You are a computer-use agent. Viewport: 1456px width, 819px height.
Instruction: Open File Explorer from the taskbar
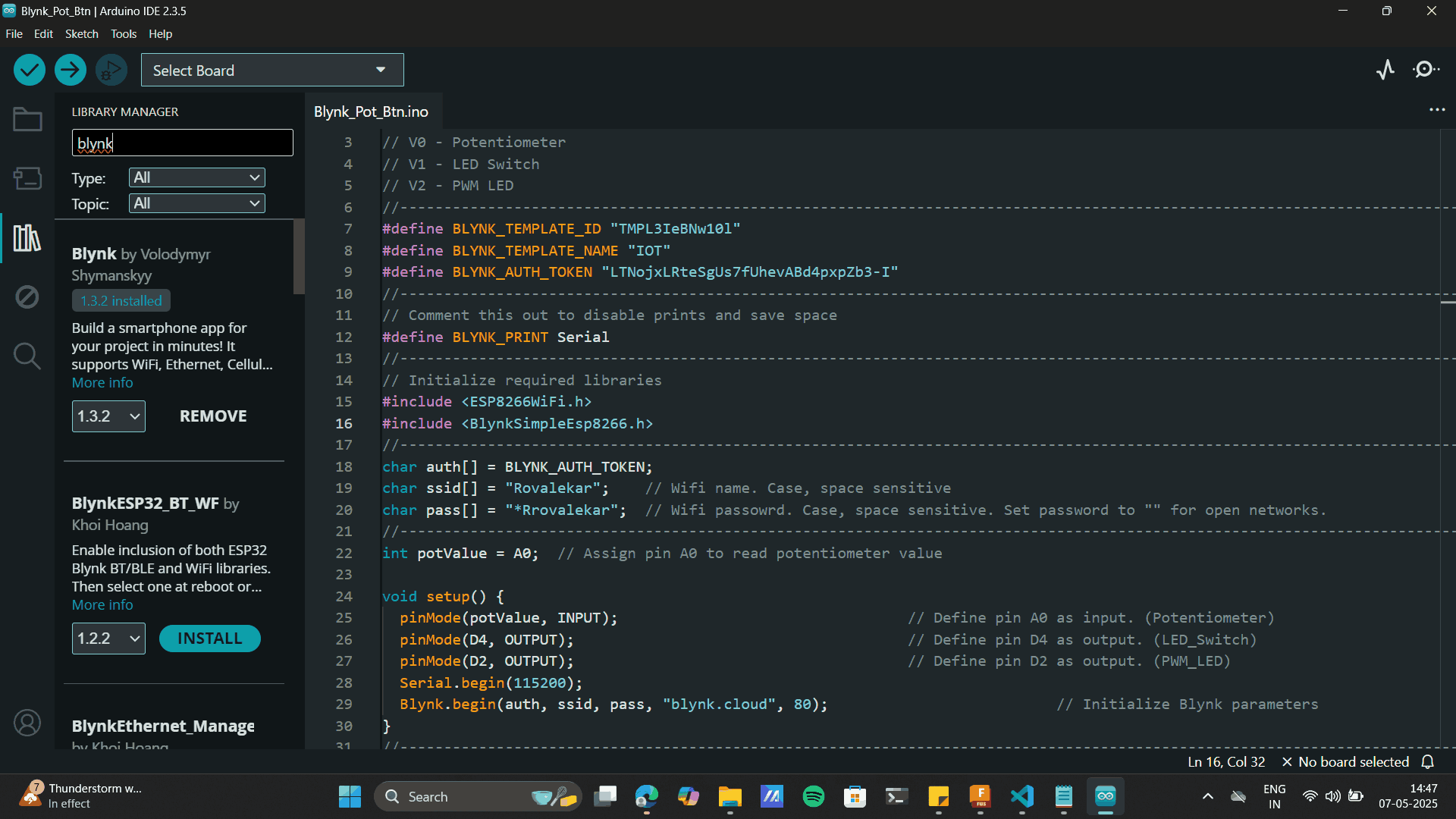point(730,797)
